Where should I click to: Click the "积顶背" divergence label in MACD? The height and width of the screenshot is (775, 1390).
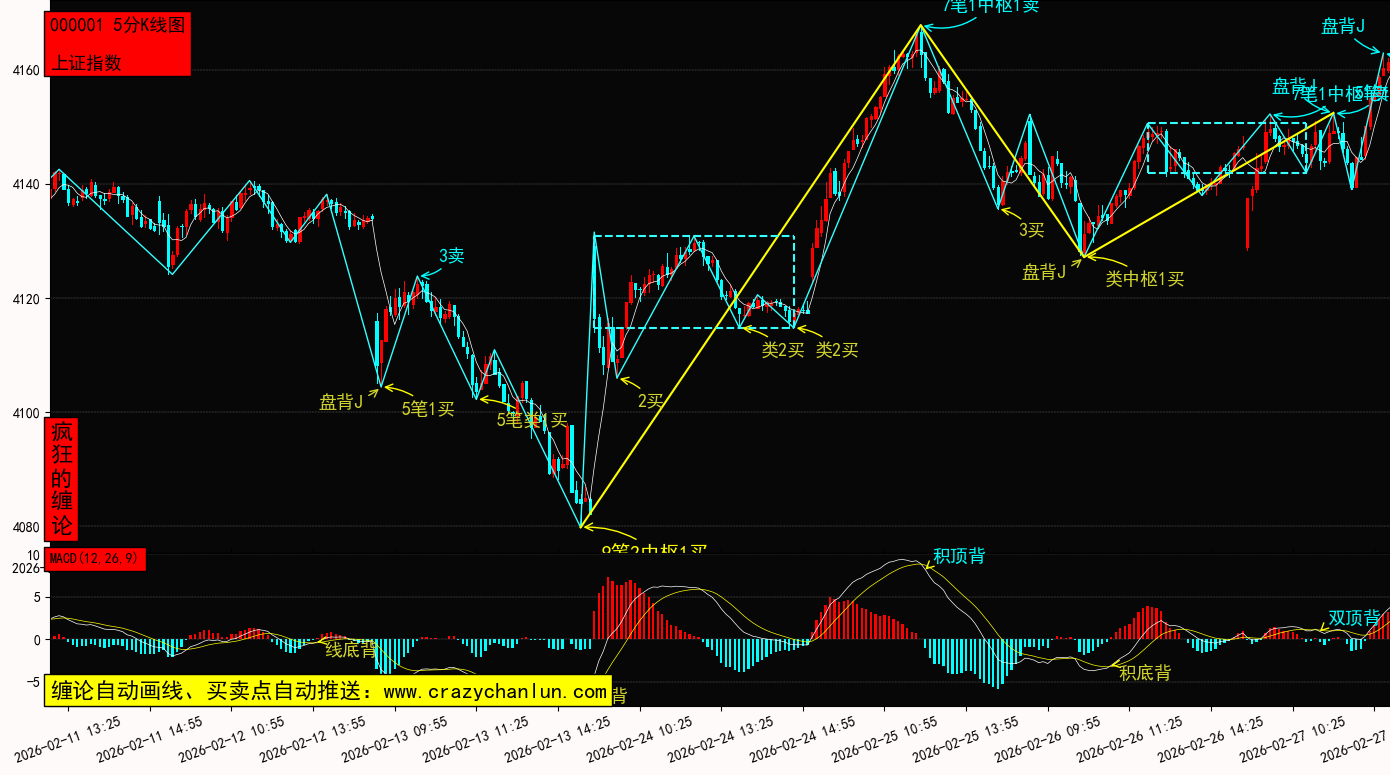pyautogui.click(x=959, y=556)
